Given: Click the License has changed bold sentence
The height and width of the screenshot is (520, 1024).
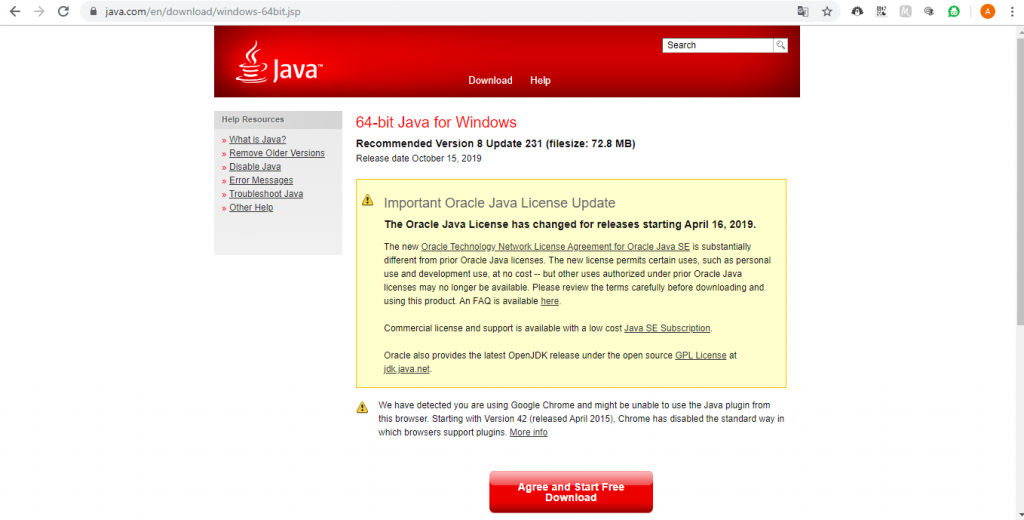Looking at the screenshot, I should 569,224.
